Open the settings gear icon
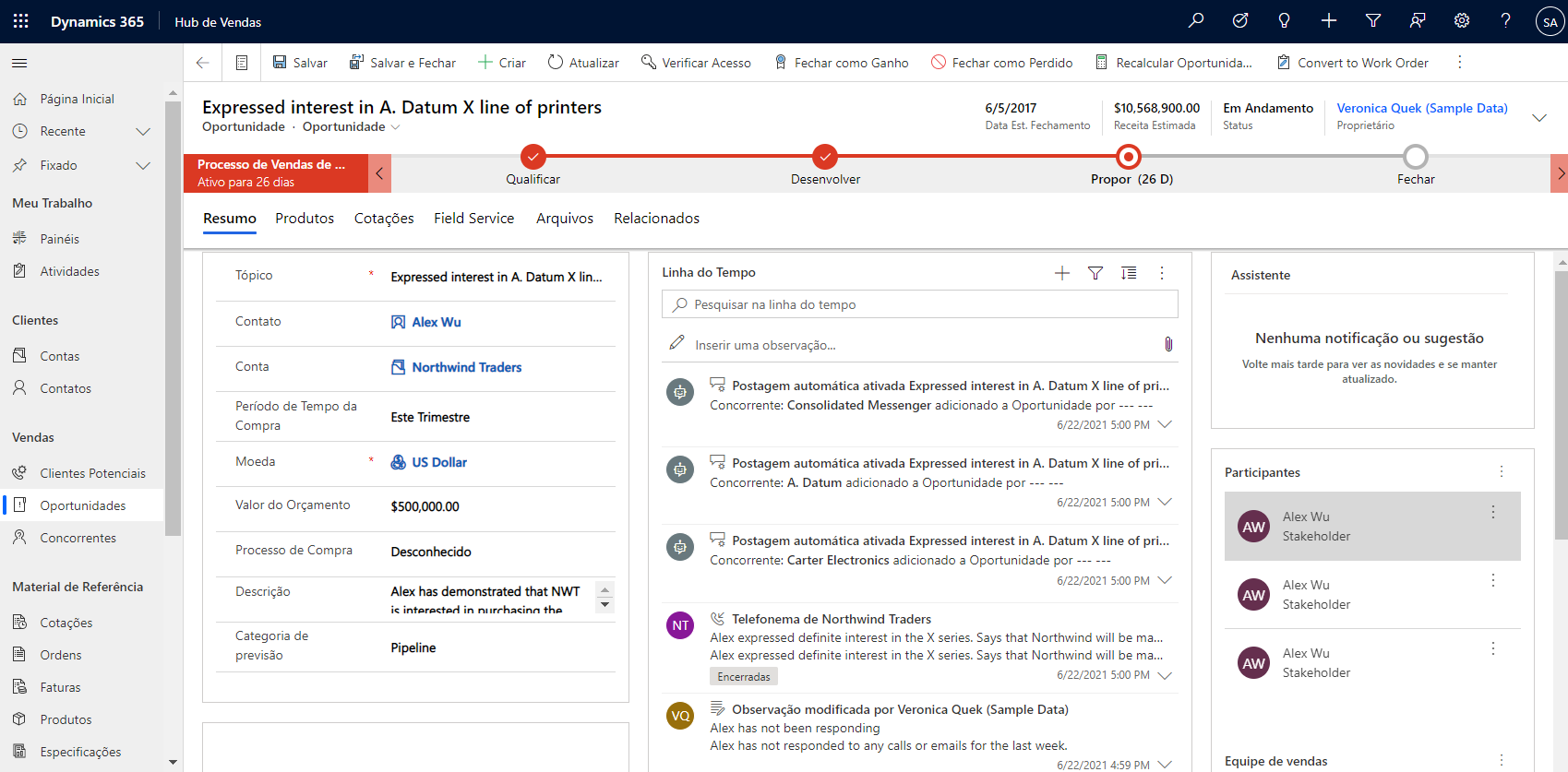Viewport: 1568px width, 772px height. tap(1462, 20)
